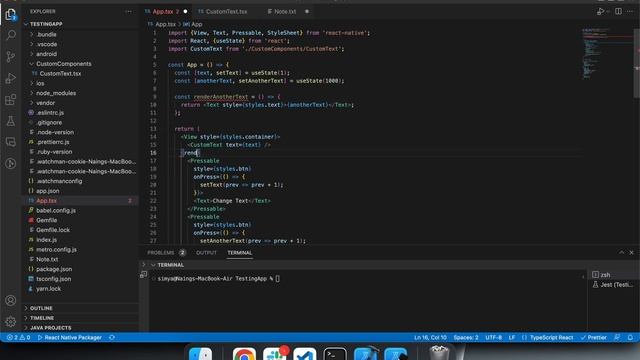The height and width of the screenshot is (360, 640).
Task: Switch to the CustomText.tsx editor tab
Action: coord(227,11)
